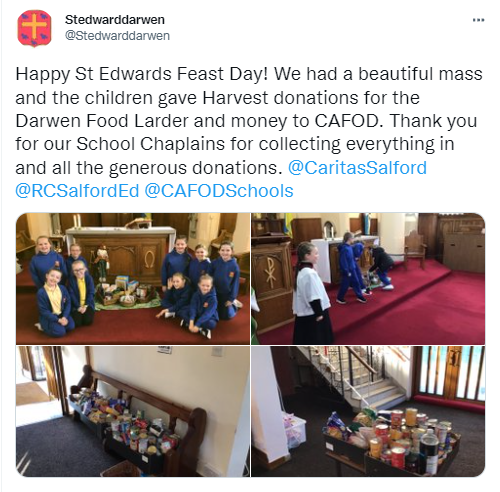Image resolution: width=500 pixels, height=492 pixels.
Task: Open photo of altar server on red carpet
Action: 368,279
